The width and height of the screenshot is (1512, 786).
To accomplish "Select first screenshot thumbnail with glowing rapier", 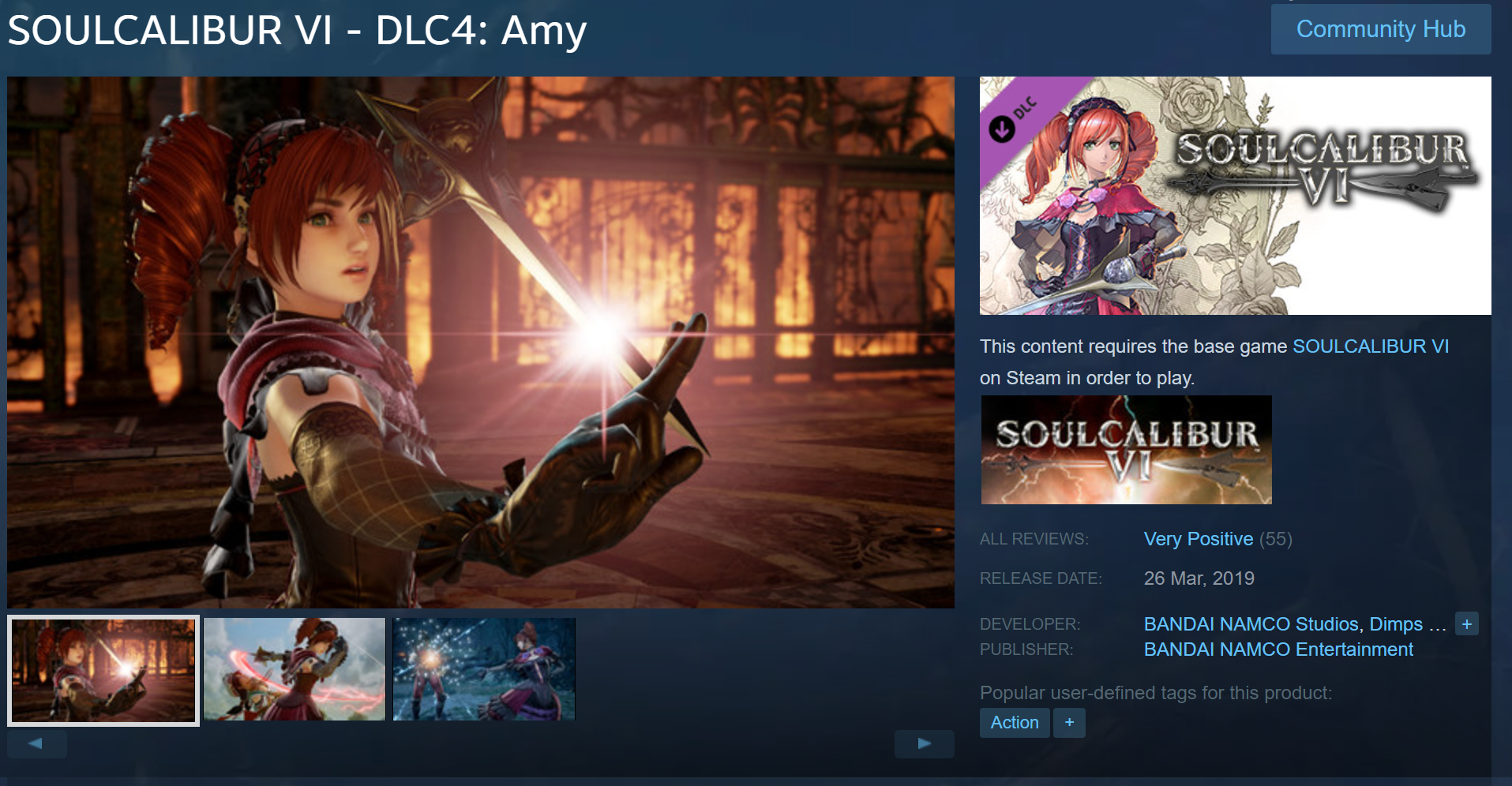I will point(103,671).
